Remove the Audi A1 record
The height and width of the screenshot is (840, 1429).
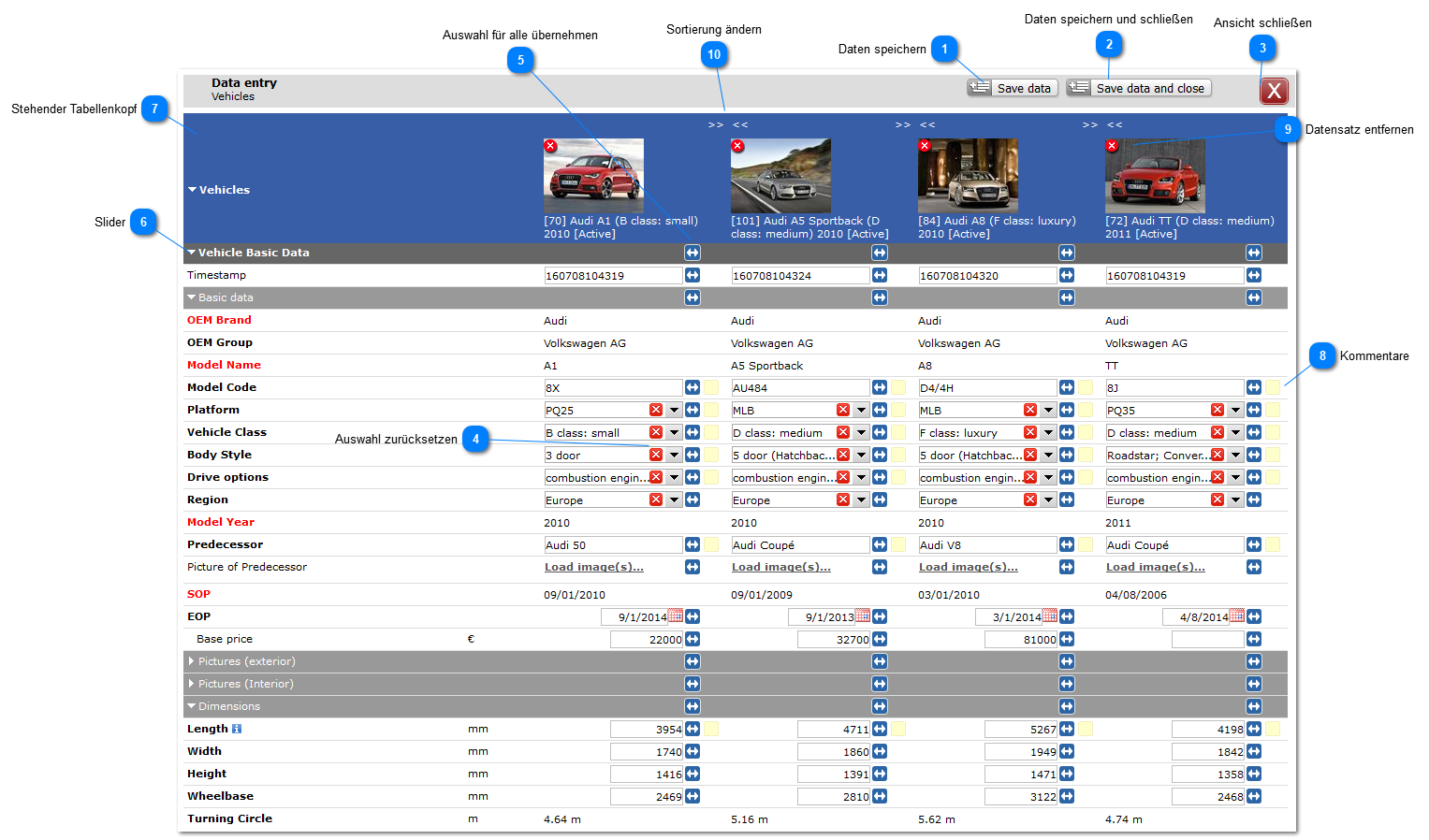click(x=550, y=146)
